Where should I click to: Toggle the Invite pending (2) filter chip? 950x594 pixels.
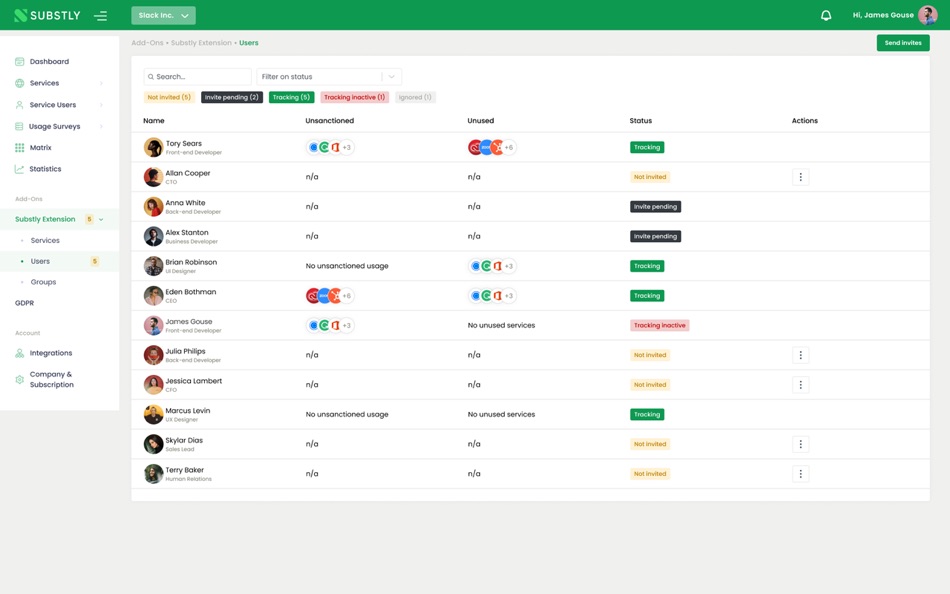231,97
